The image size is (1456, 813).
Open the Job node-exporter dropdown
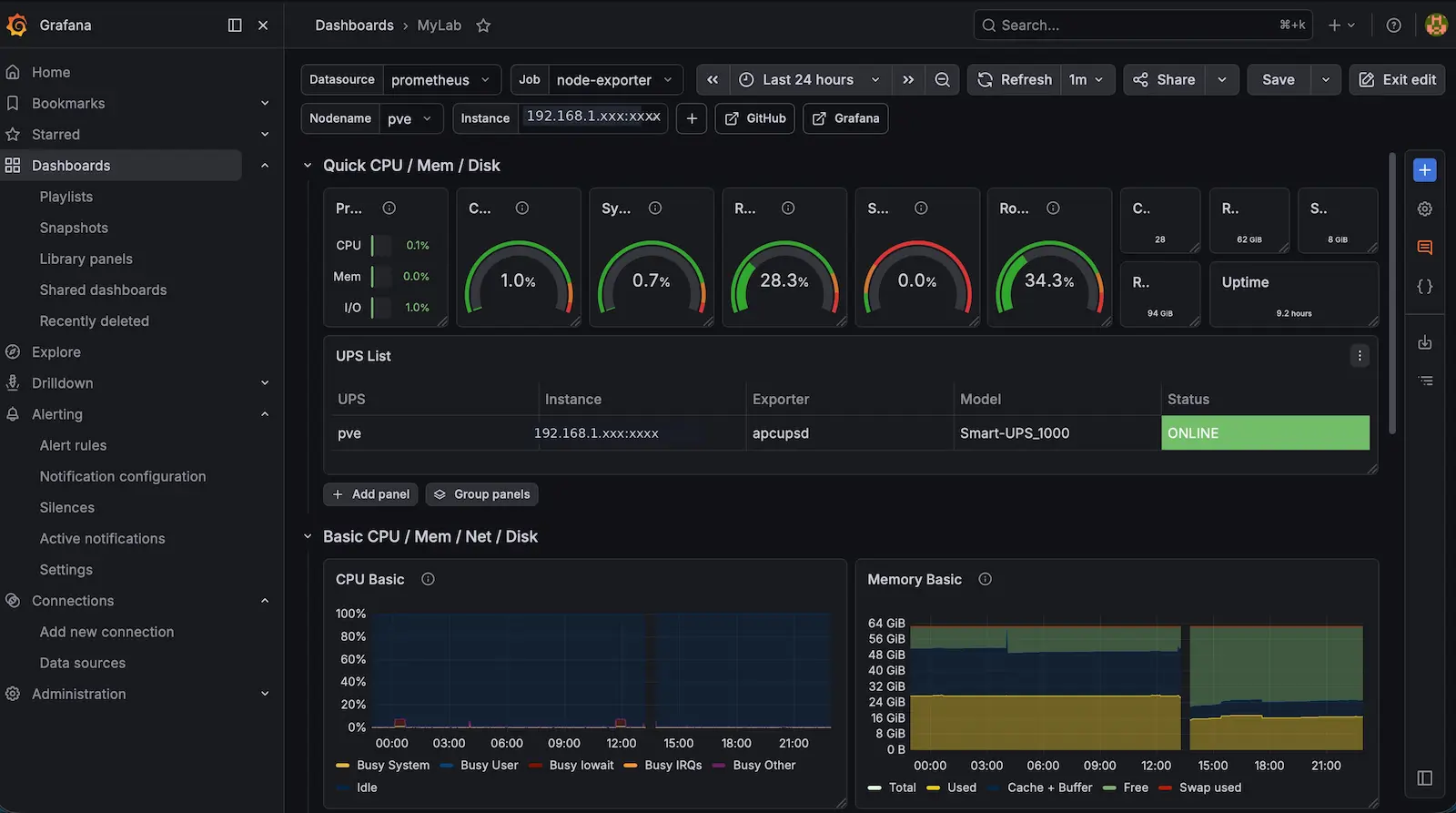tap(616, 80)
